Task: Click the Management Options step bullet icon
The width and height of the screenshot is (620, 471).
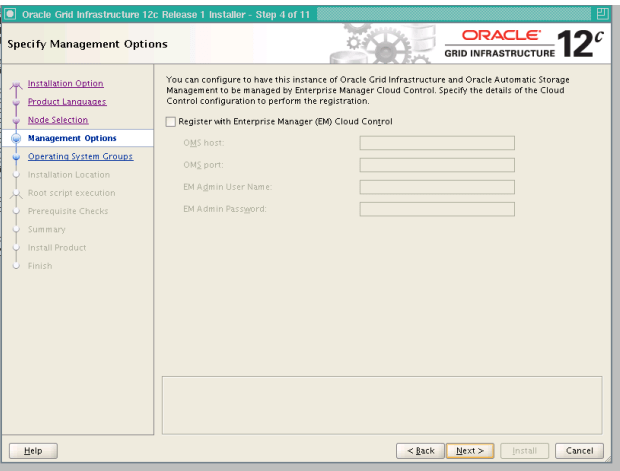Action: point(16,138)
